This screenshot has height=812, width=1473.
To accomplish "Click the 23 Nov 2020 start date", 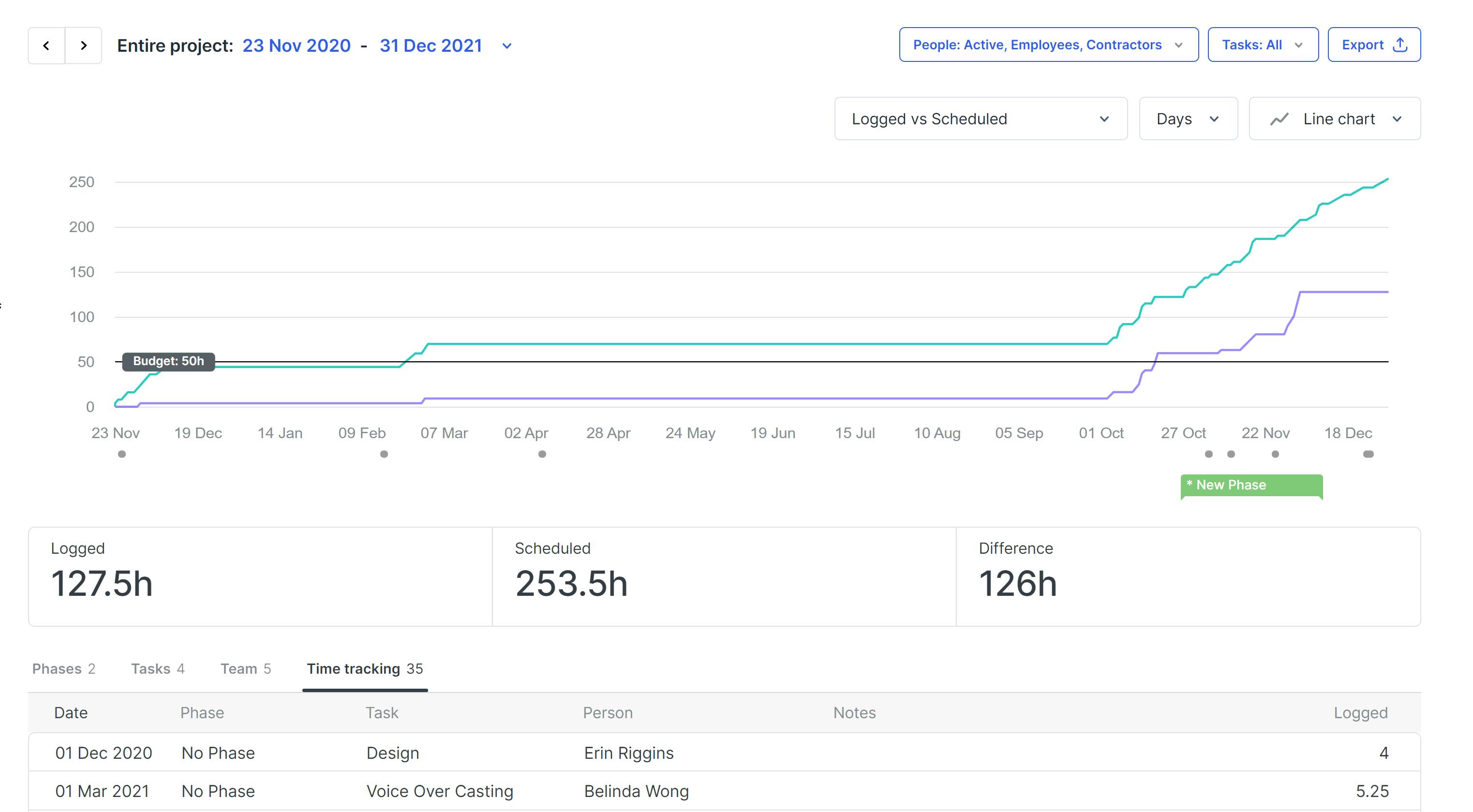I will [296, 46].
